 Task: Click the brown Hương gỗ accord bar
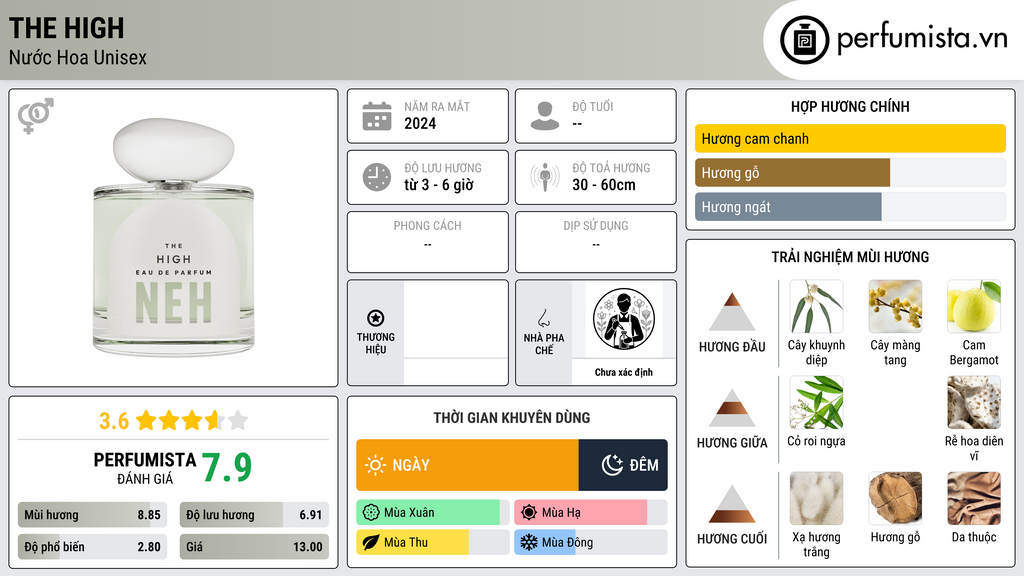[792, 172]
